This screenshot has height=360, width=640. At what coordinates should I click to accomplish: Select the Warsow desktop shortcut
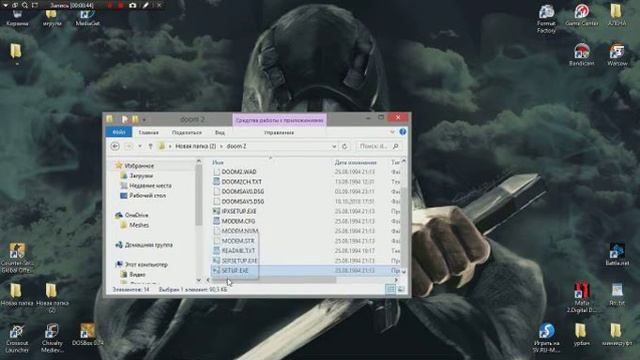[617, 55]
